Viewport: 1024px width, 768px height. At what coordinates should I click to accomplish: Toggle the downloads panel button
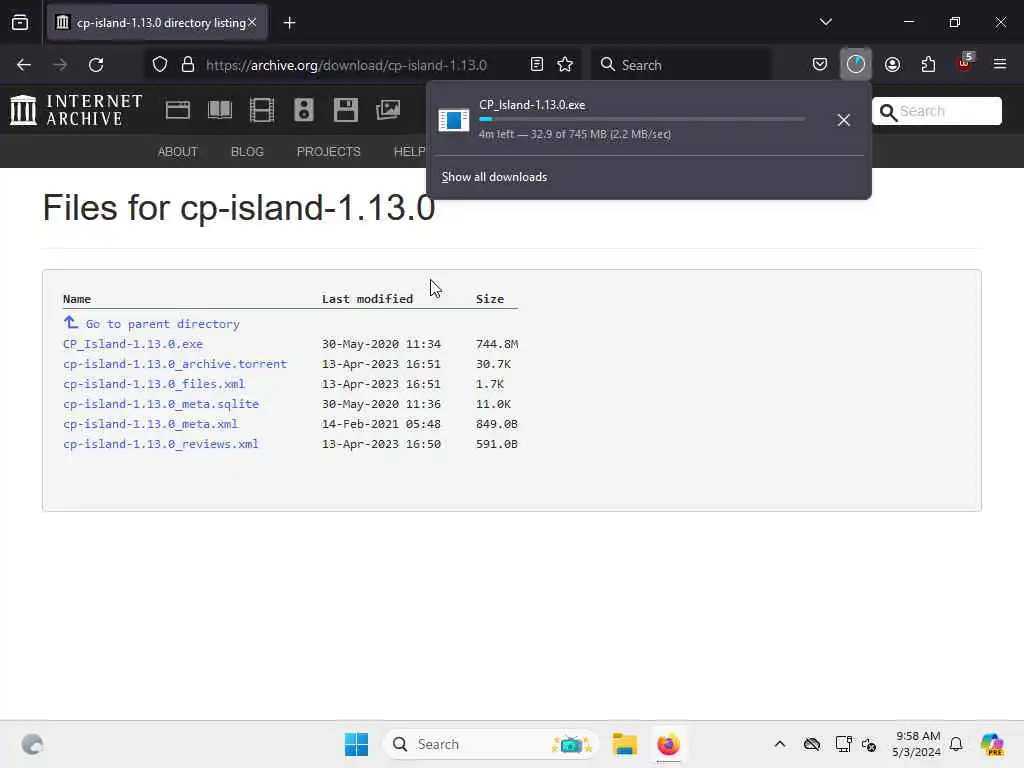(856, 64)
